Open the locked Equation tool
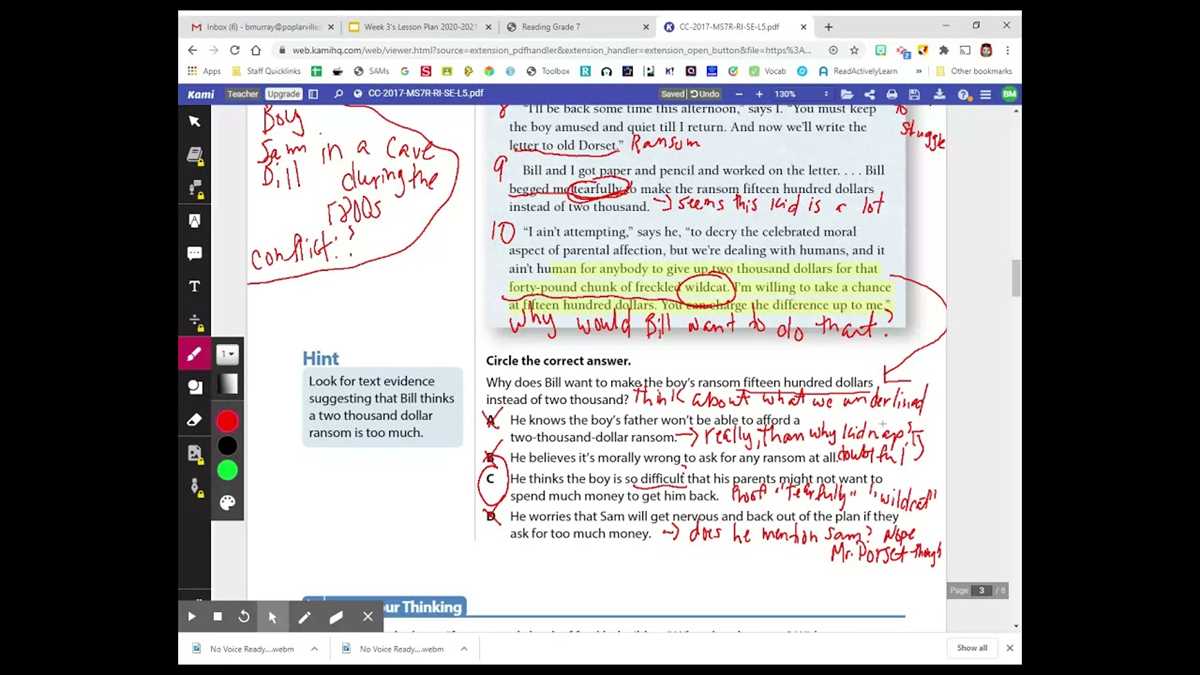Screen dimensions: 1200x675 (194, 320)
